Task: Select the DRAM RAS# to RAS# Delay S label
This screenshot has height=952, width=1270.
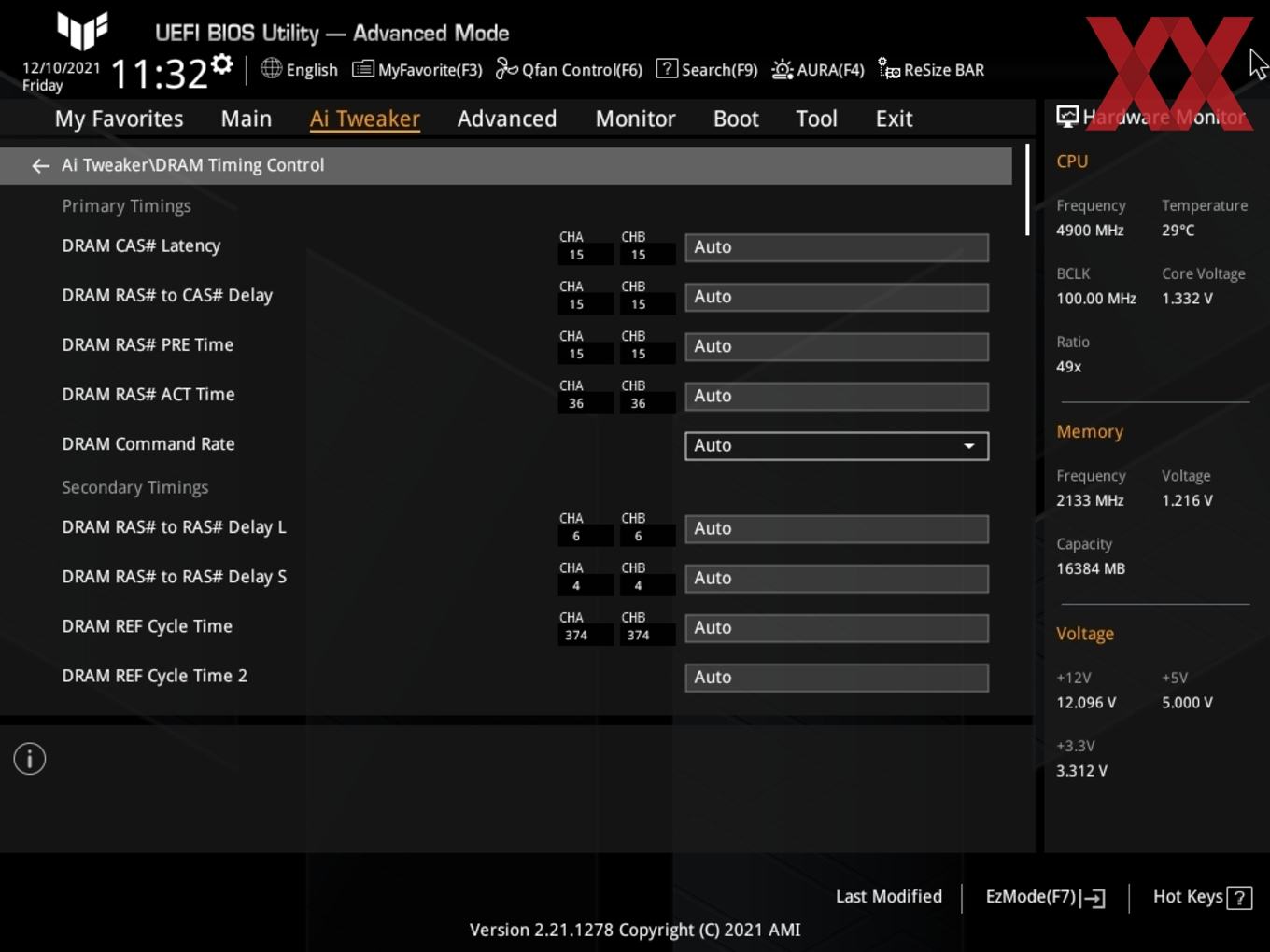Action: [x=174, y=577]
